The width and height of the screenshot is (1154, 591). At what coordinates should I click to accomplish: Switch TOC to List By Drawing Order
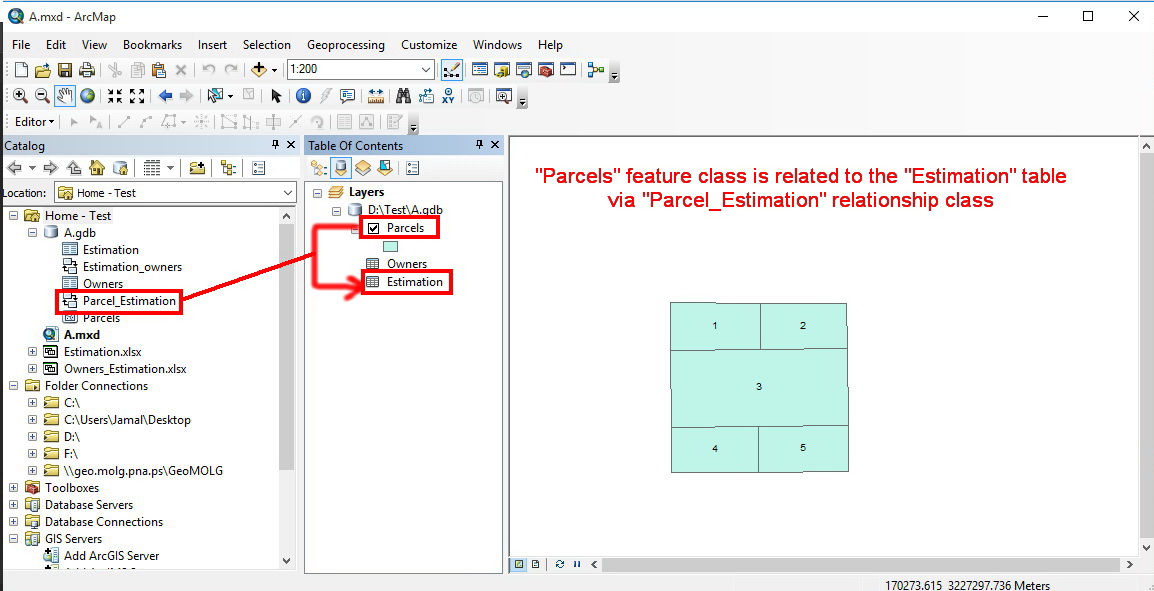pos(318,169)
